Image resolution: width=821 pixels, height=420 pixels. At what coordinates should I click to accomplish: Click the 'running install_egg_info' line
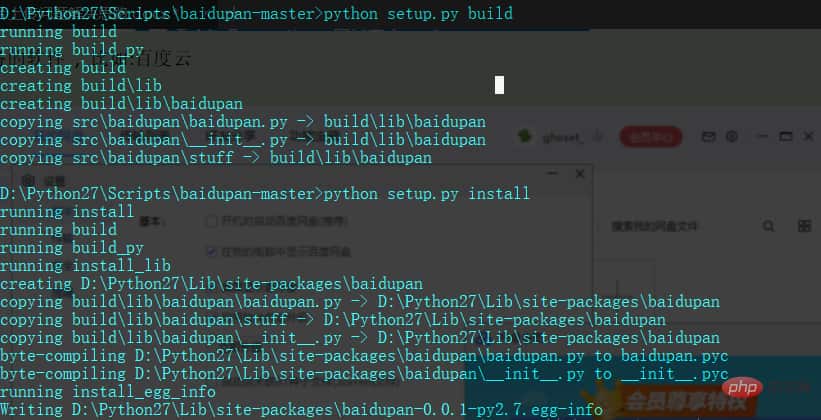tap(108, 392)
